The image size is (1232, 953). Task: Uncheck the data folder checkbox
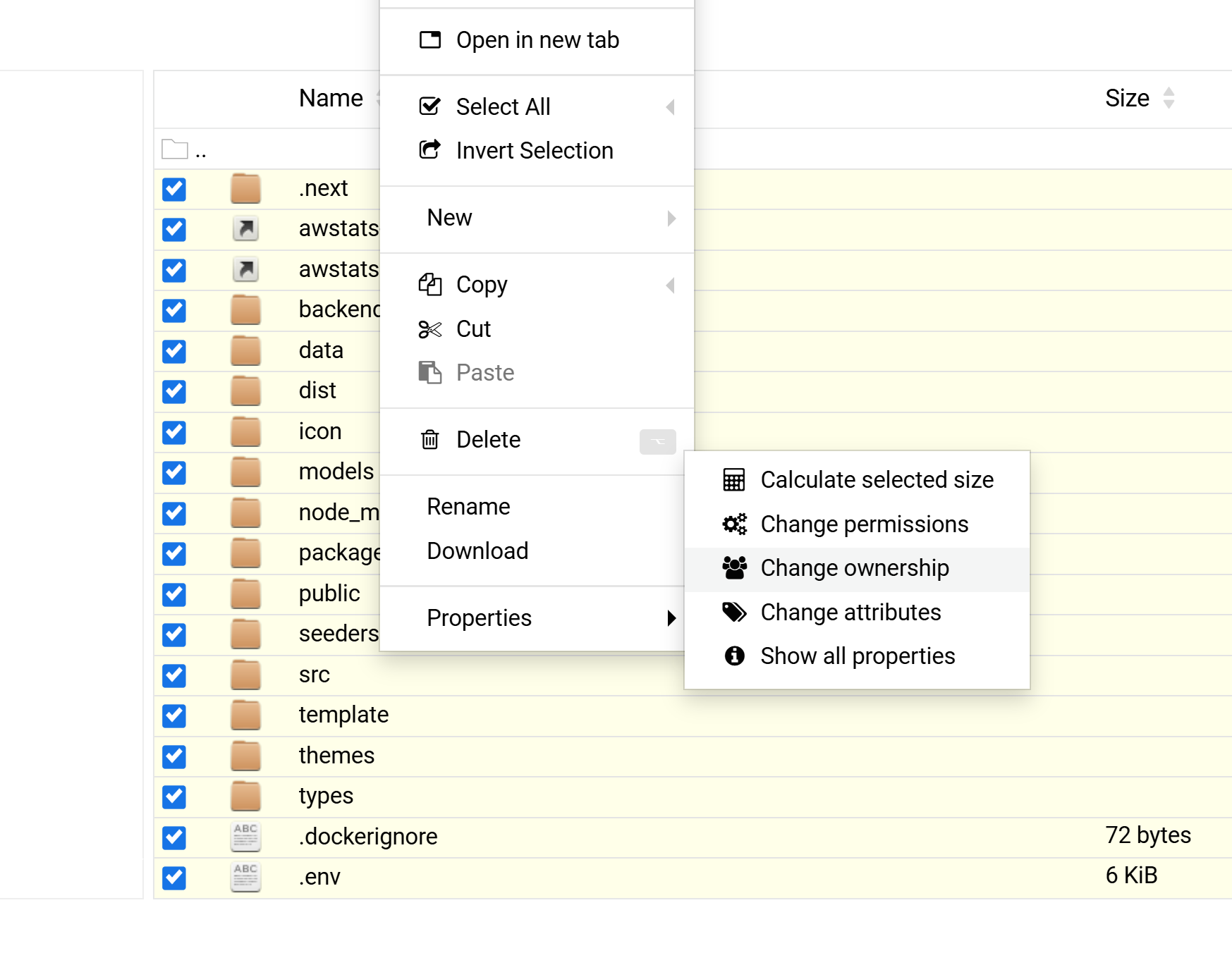[x=174, y=351]
